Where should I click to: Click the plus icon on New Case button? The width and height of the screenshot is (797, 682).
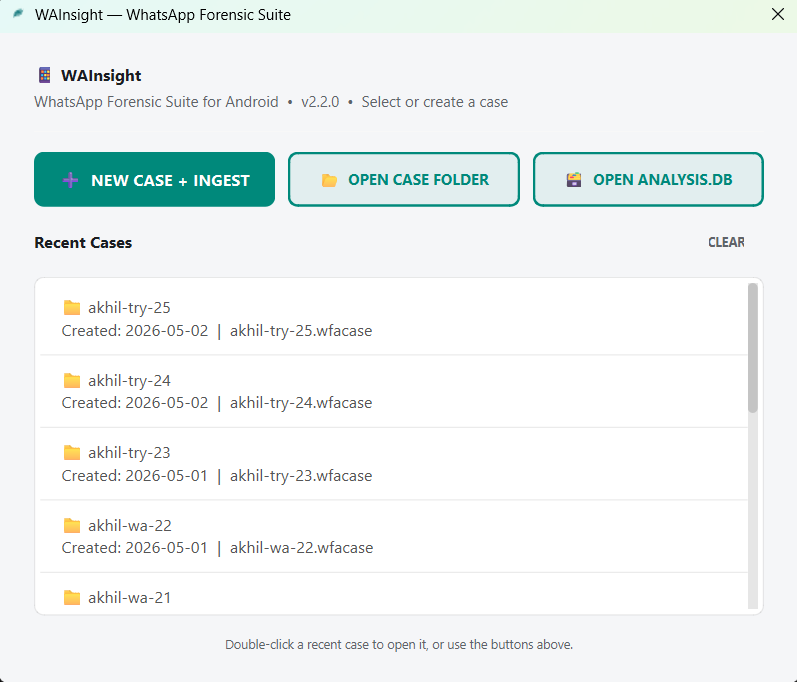70,180
